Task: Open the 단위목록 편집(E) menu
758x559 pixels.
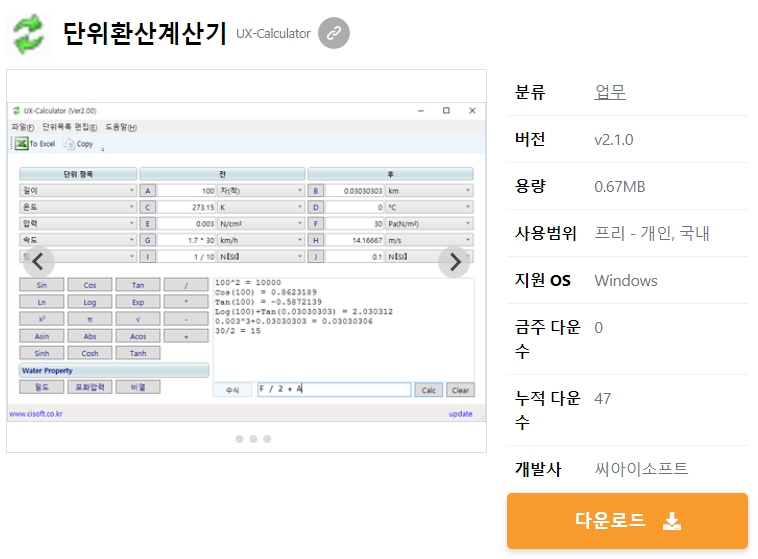Action: [x=70, y=127]
